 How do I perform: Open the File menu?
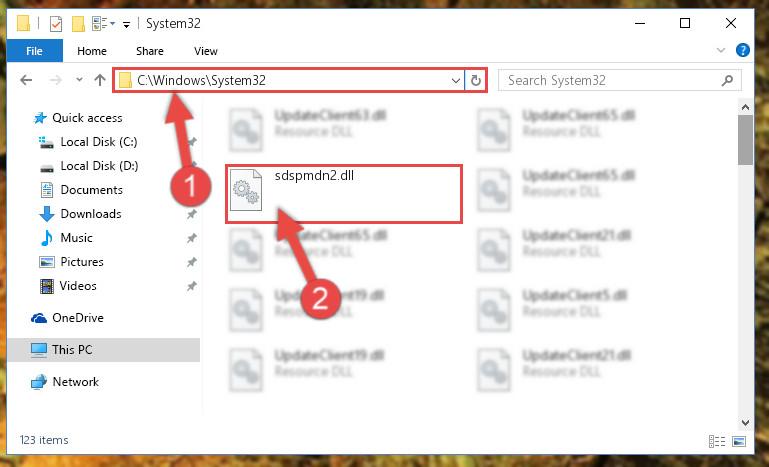pos(34,51)
